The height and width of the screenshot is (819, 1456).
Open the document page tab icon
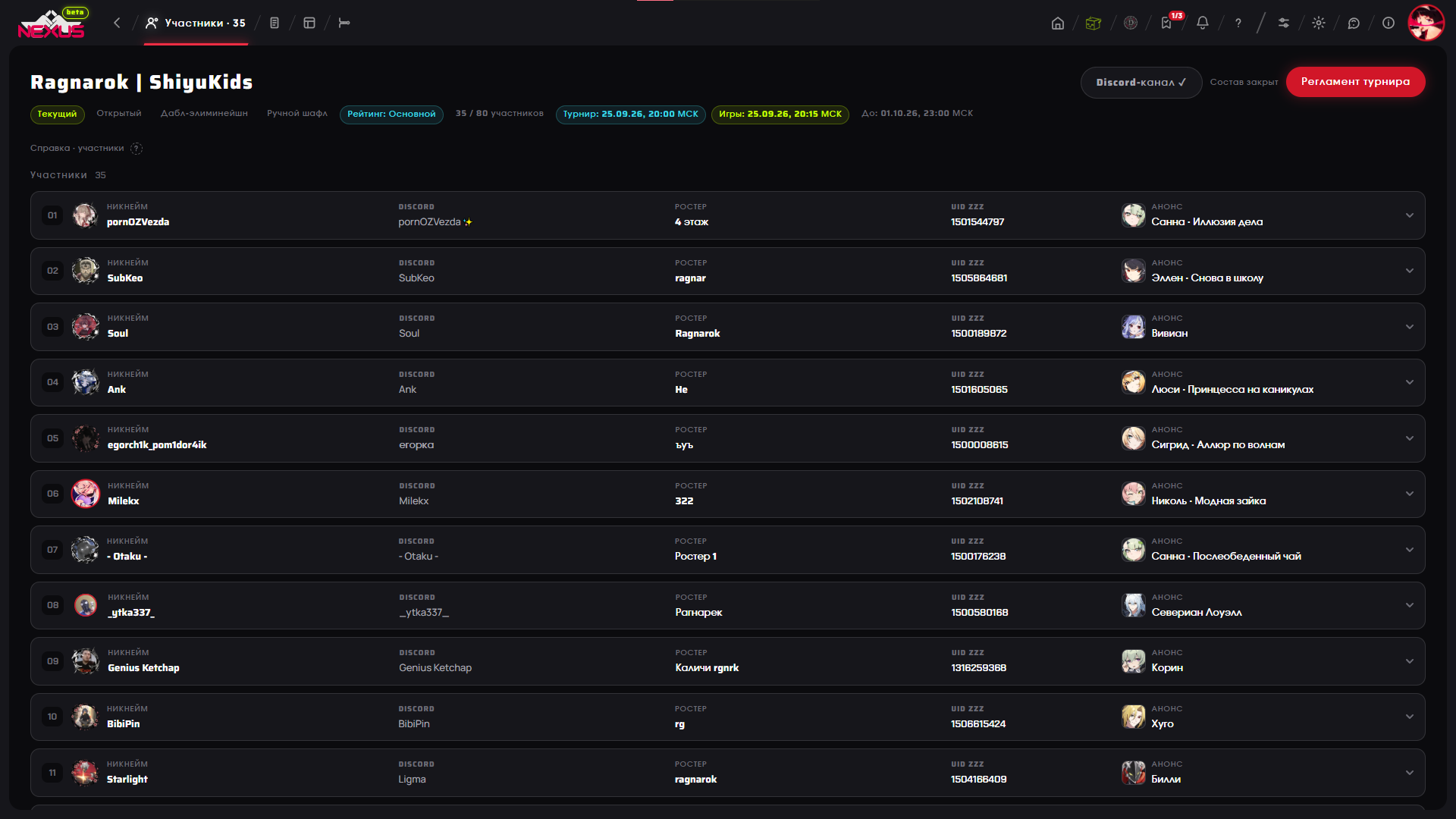click(275, 23)
